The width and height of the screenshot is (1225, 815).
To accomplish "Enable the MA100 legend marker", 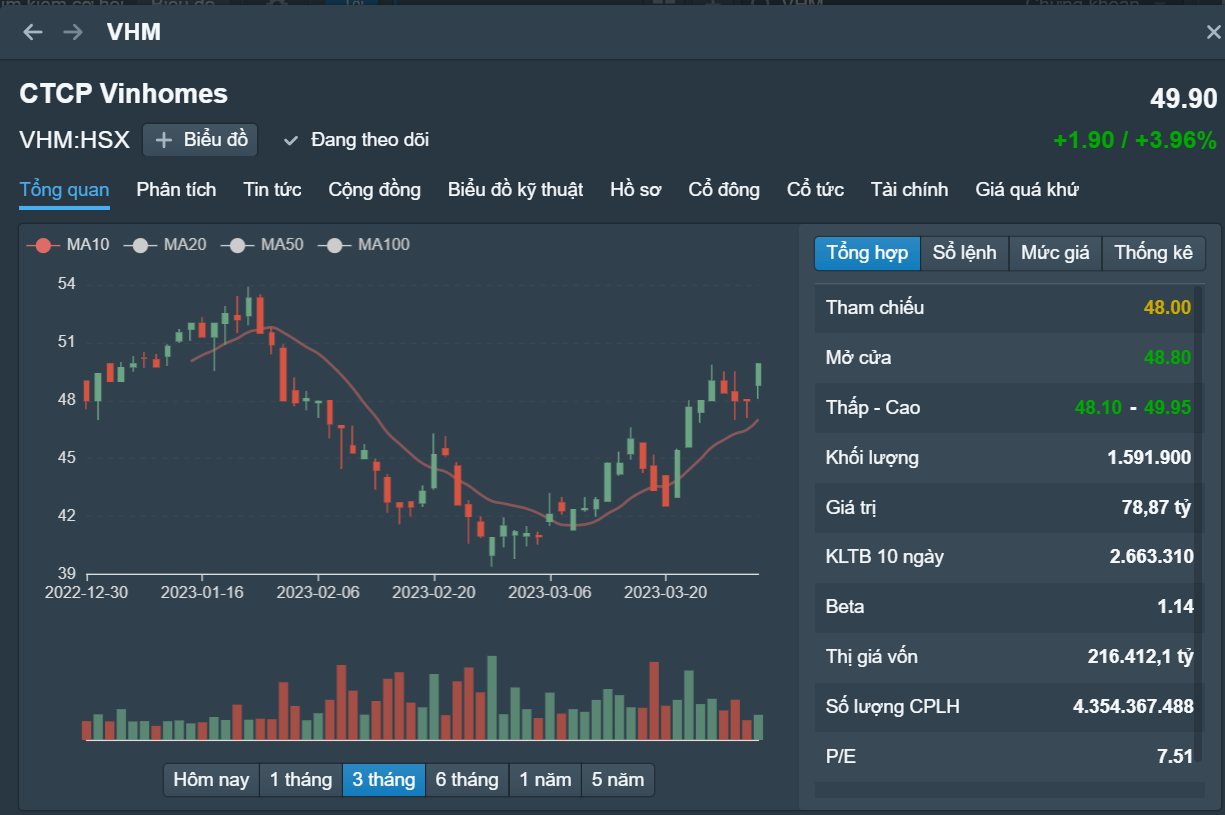I will (x=334, y=245).
